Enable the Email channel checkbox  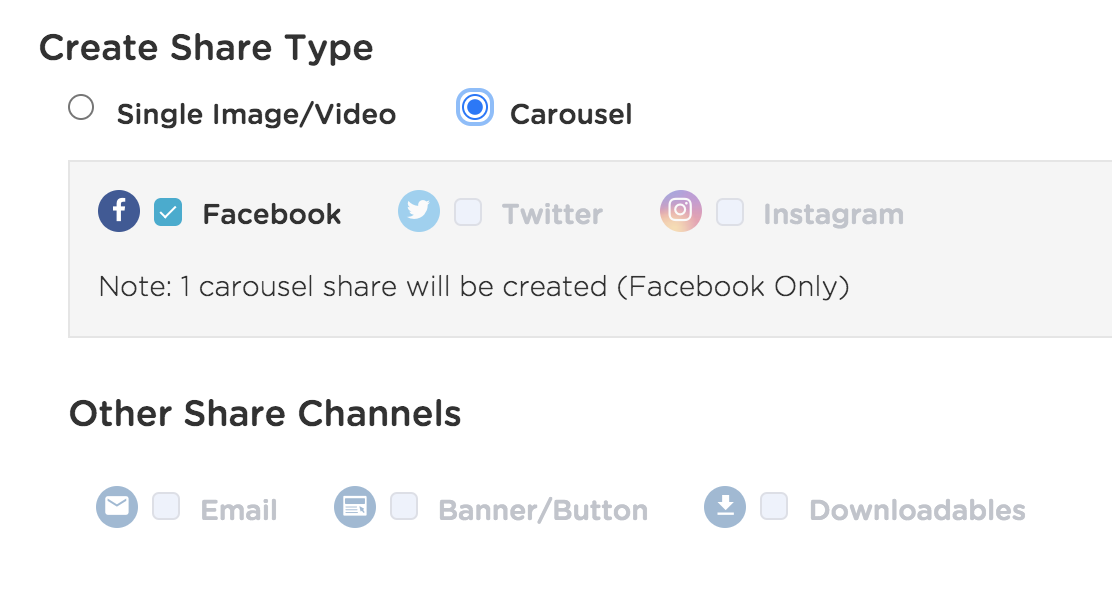click(x=166, y=506)
